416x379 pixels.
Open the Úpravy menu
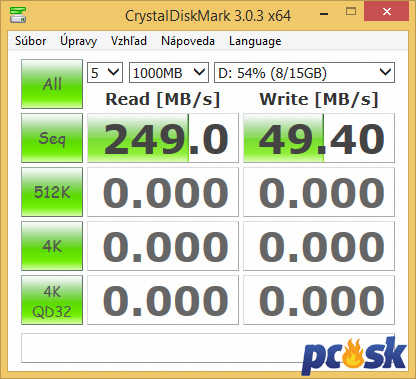tap(78, 41)
